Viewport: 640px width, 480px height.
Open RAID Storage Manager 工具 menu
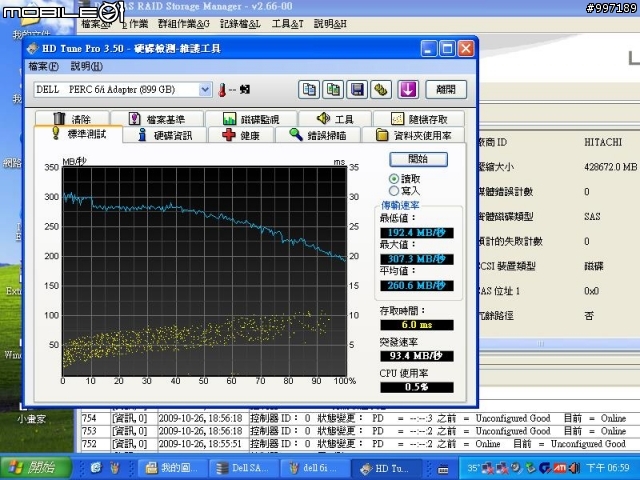point(287,24)
